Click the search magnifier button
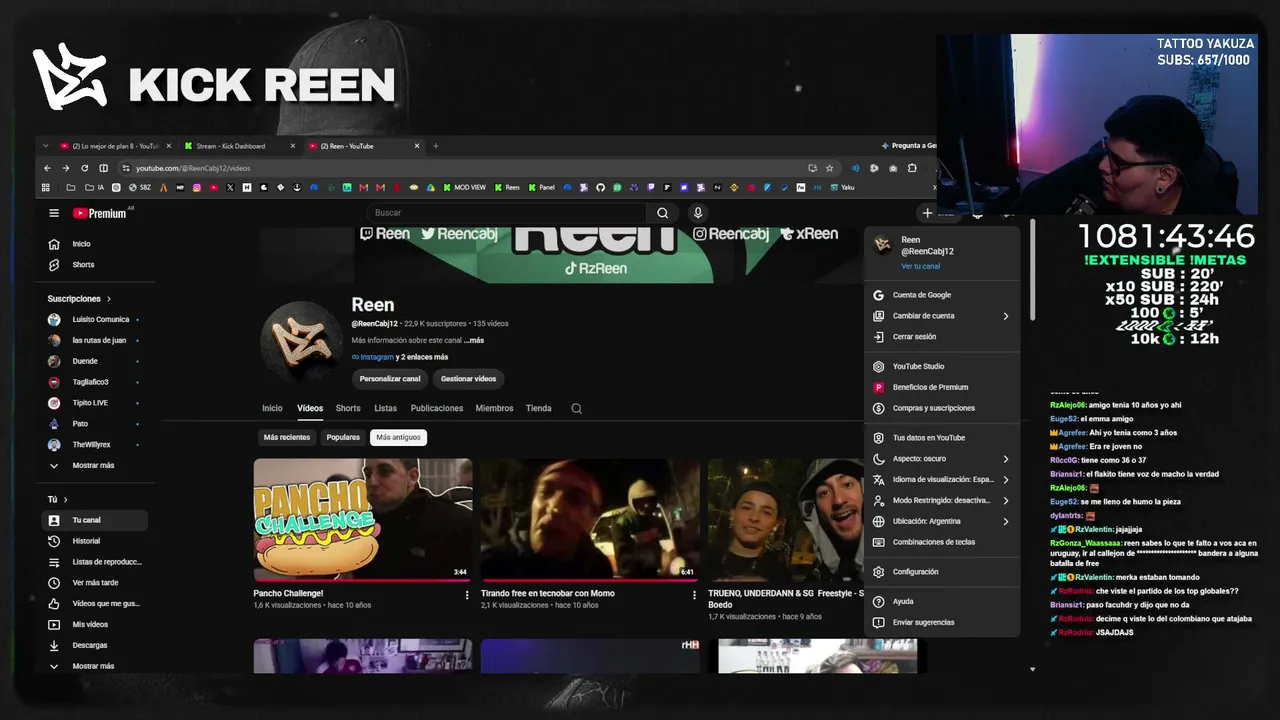The image size is (1280, 720). pos(662,213)
